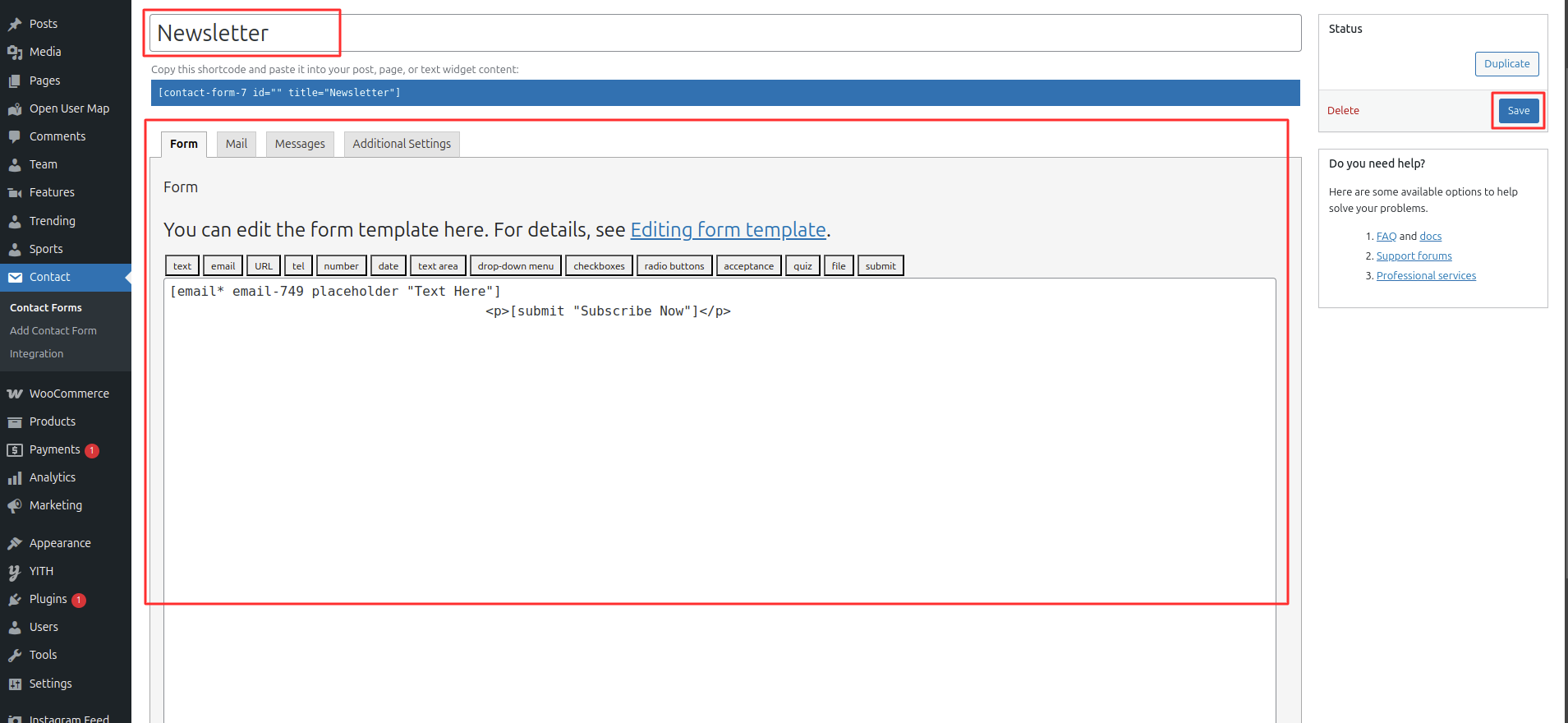Insert a date tag

(389, 265)
